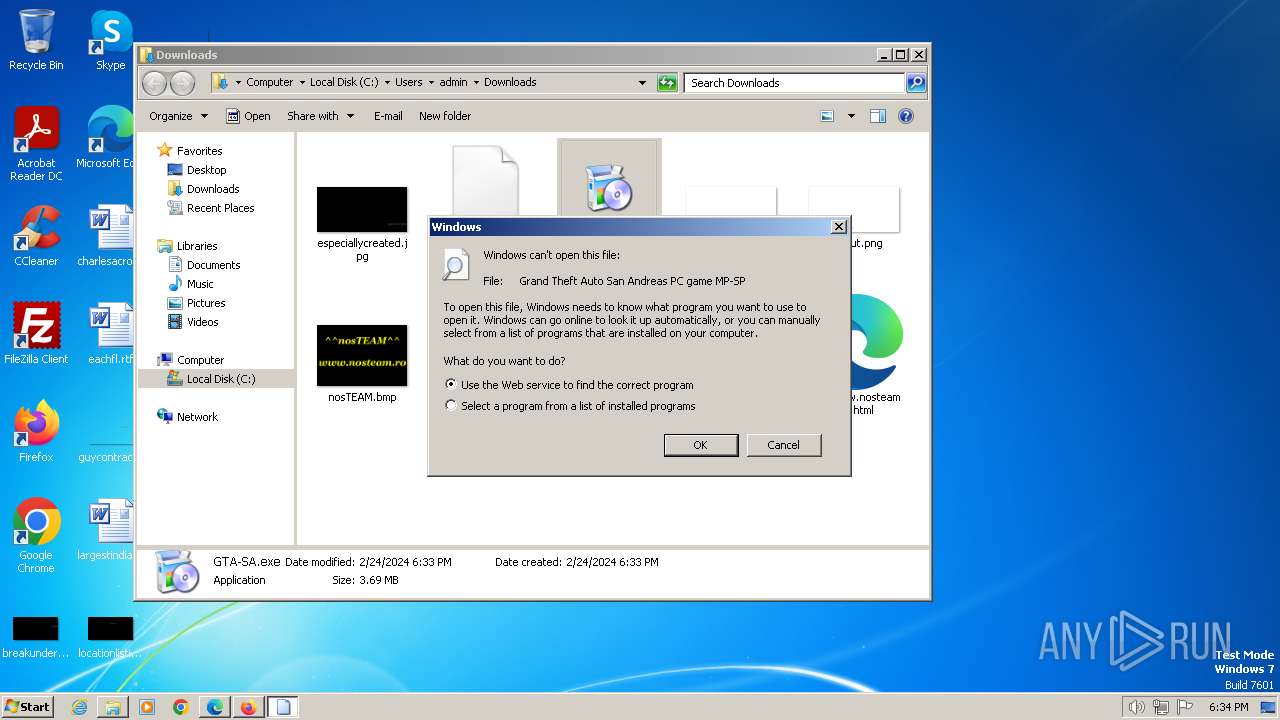Refresh the Downloads folder view
Viewport: 1280px width, 720px height.
point(667,83)
